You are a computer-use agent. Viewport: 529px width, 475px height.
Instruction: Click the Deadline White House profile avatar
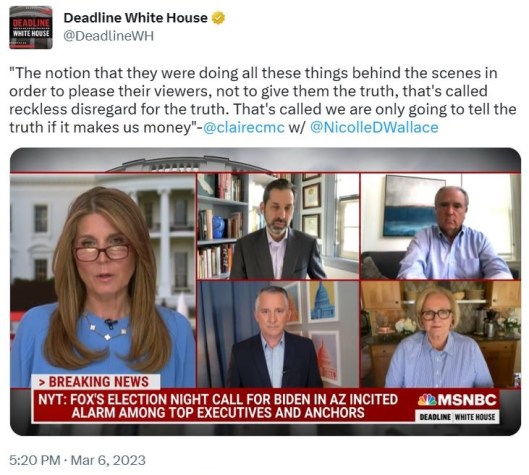[x=31, y=27]
